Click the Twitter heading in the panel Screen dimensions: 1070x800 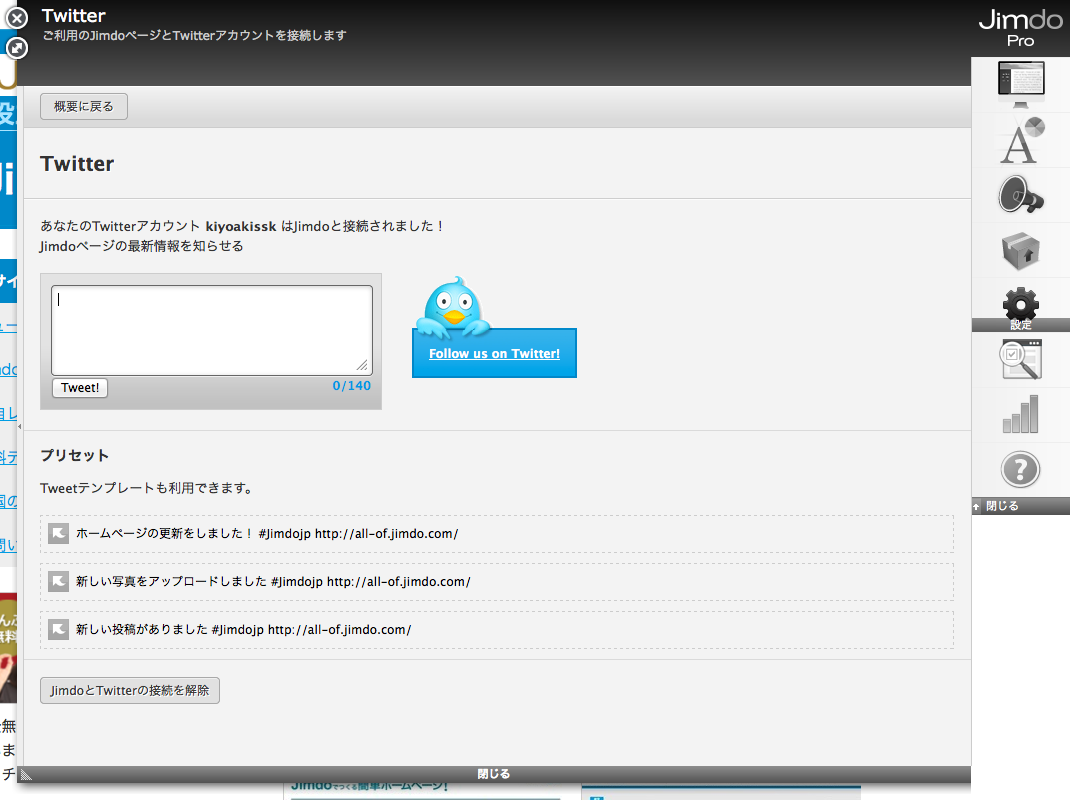pyautogui.click(x=77, y=164)
